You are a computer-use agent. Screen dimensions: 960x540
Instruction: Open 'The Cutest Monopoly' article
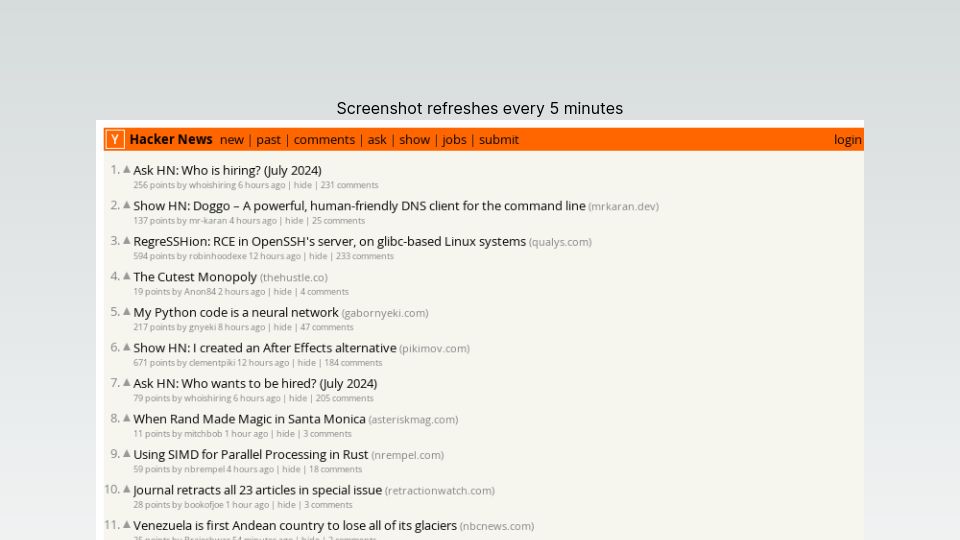coord(195,277)
